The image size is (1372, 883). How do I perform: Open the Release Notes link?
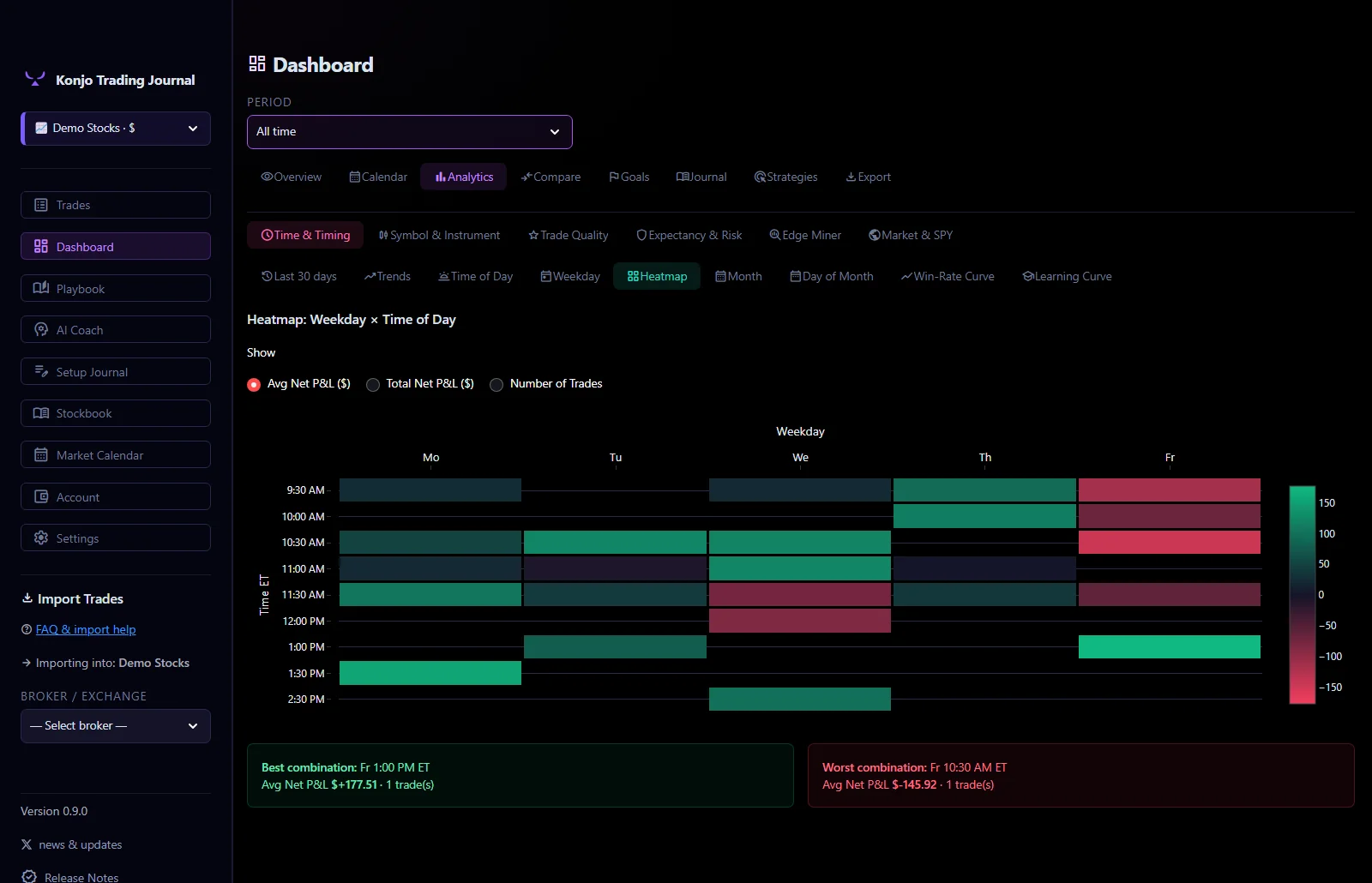[x=81, y=877]
